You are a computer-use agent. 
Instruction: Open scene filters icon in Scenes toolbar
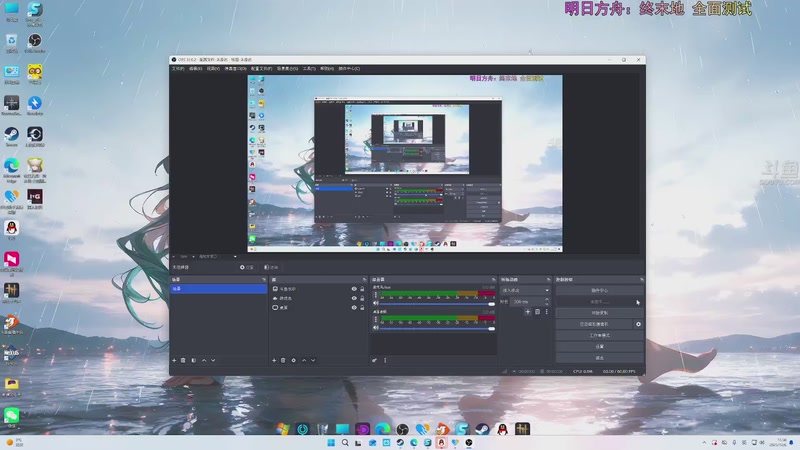coord(194,360)
